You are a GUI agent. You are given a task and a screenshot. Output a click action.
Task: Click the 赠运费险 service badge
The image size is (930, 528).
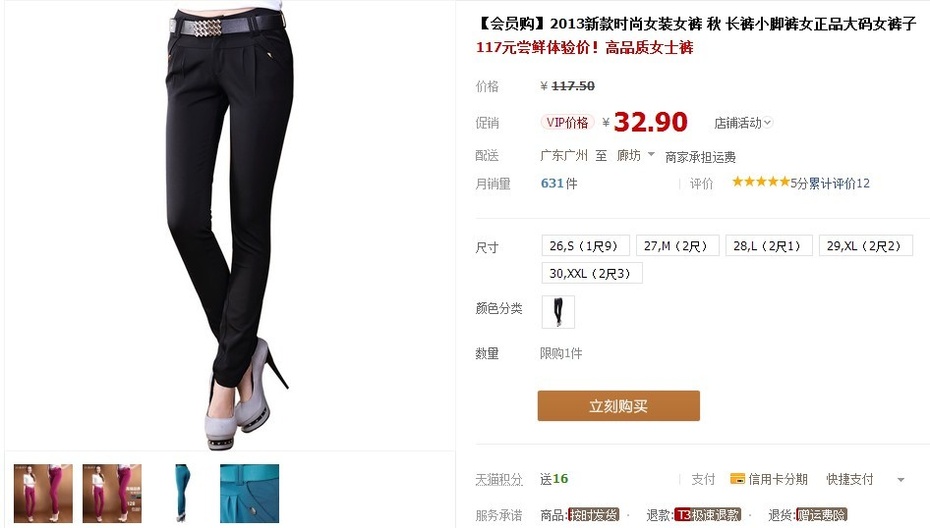click(x=821, y=514)
